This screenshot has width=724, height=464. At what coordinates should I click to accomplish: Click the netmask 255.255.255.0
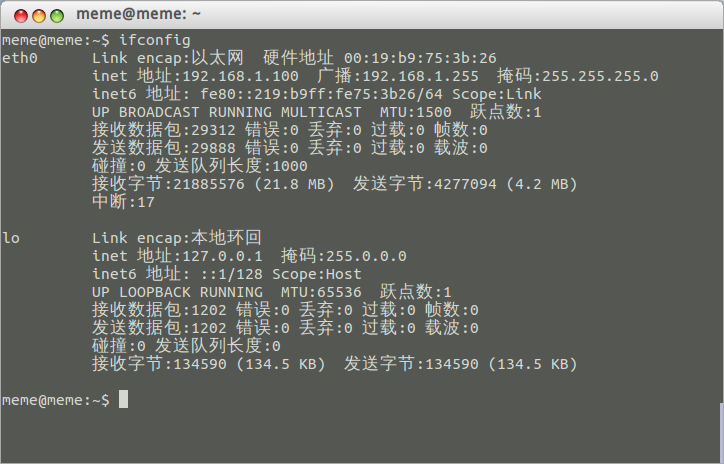tap(600, 76)
